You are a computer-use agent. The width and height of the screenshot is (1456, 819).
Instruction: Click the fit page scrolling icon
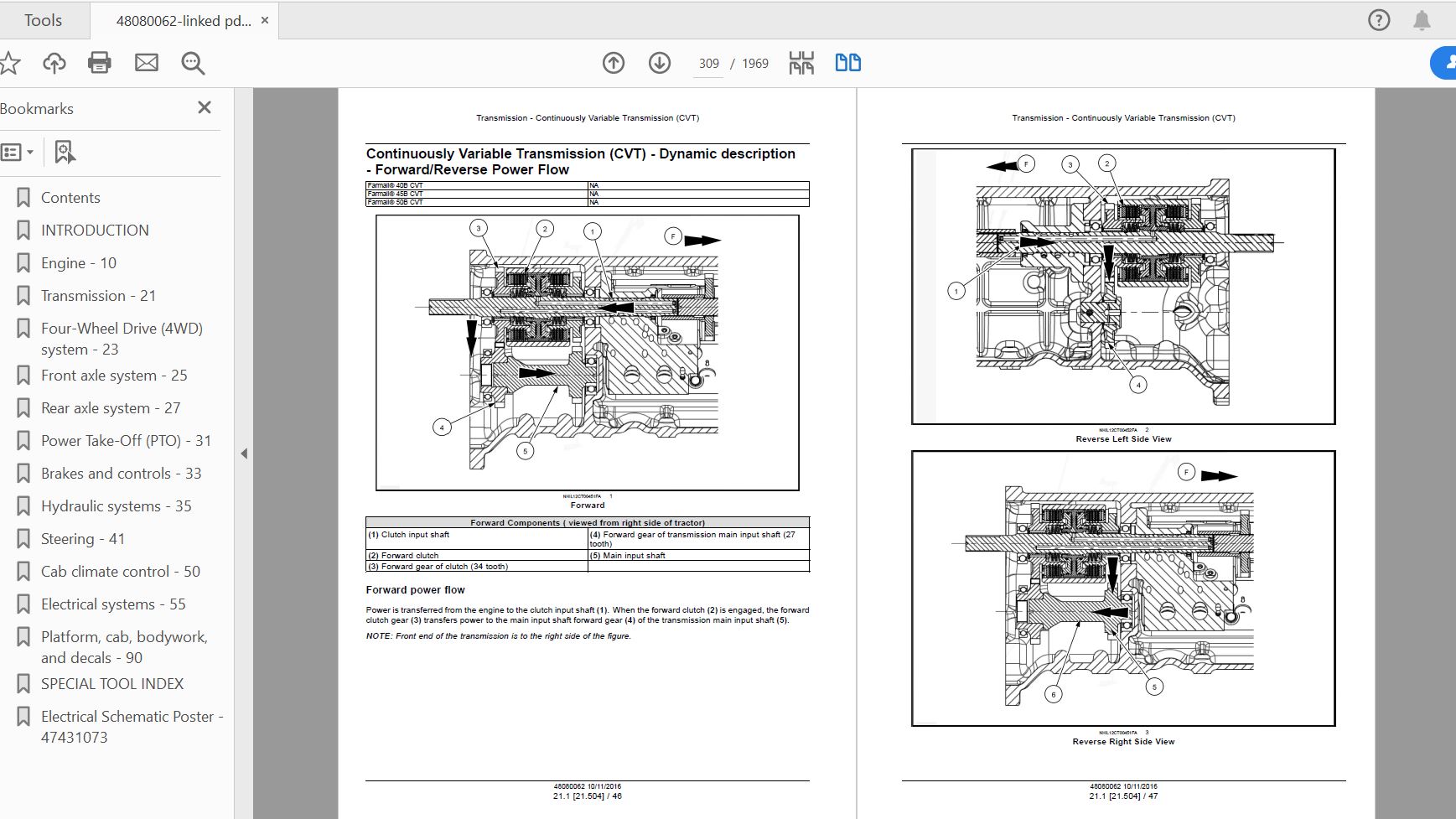pyautogui.click(x=801, y=63)
